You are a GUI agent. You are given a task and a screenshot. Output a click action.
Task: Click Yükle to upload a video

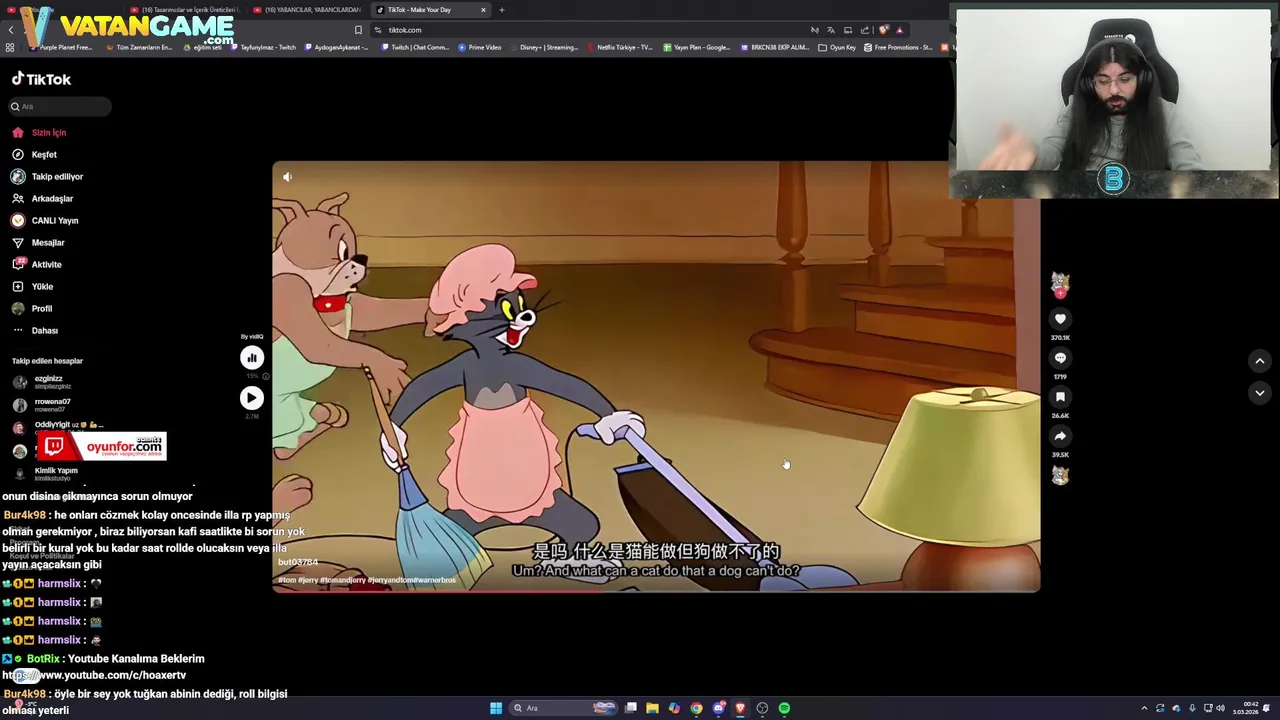coord(33,286)
